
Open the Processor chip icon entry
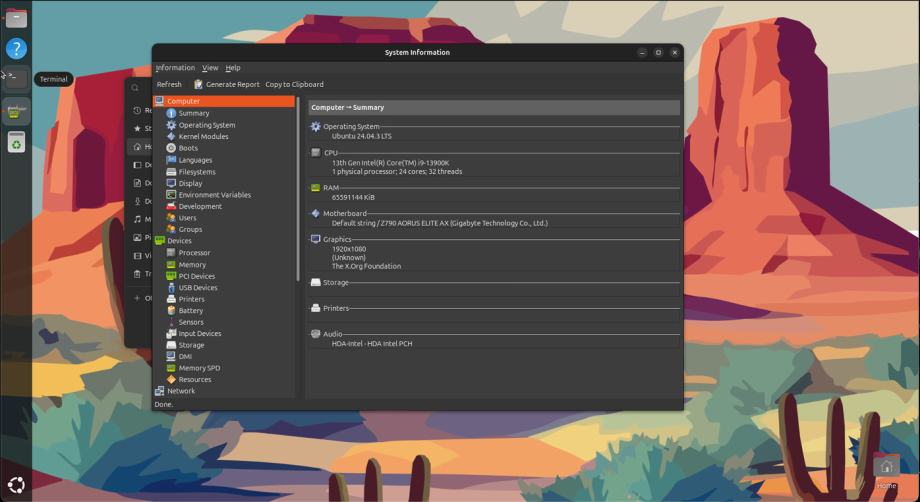click(x=171, y=253)
